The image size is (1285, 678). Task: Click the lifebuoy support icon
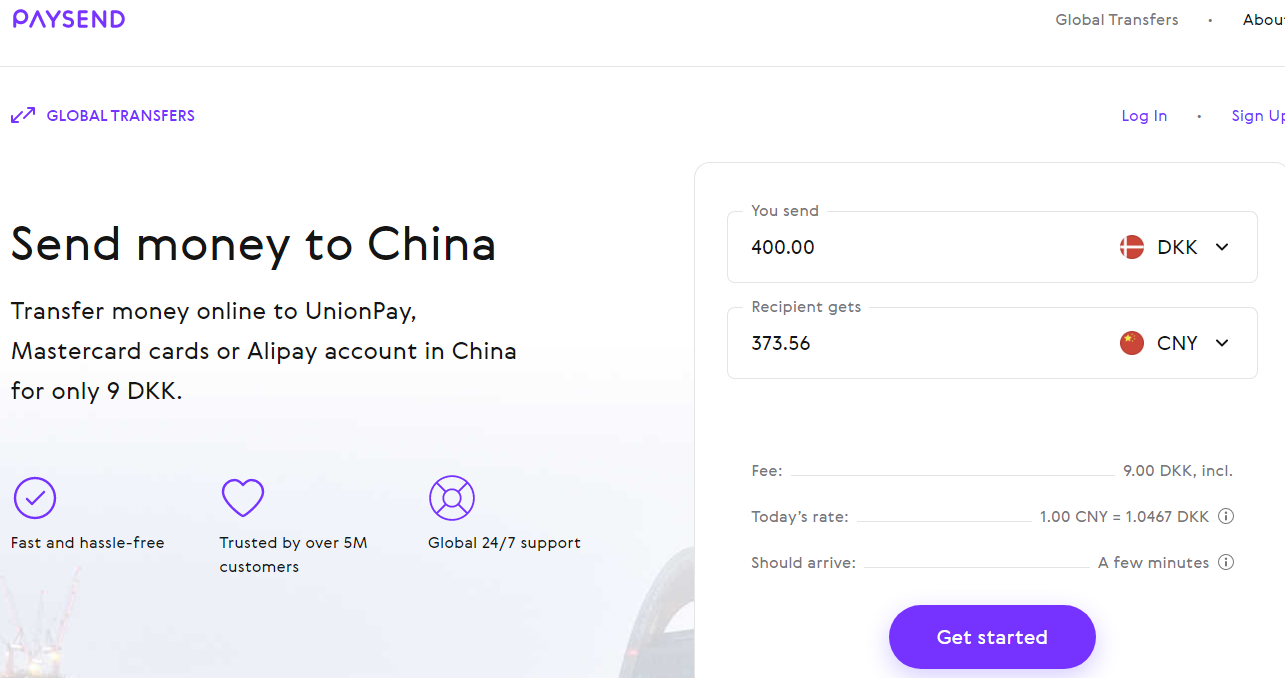(451, 497)
